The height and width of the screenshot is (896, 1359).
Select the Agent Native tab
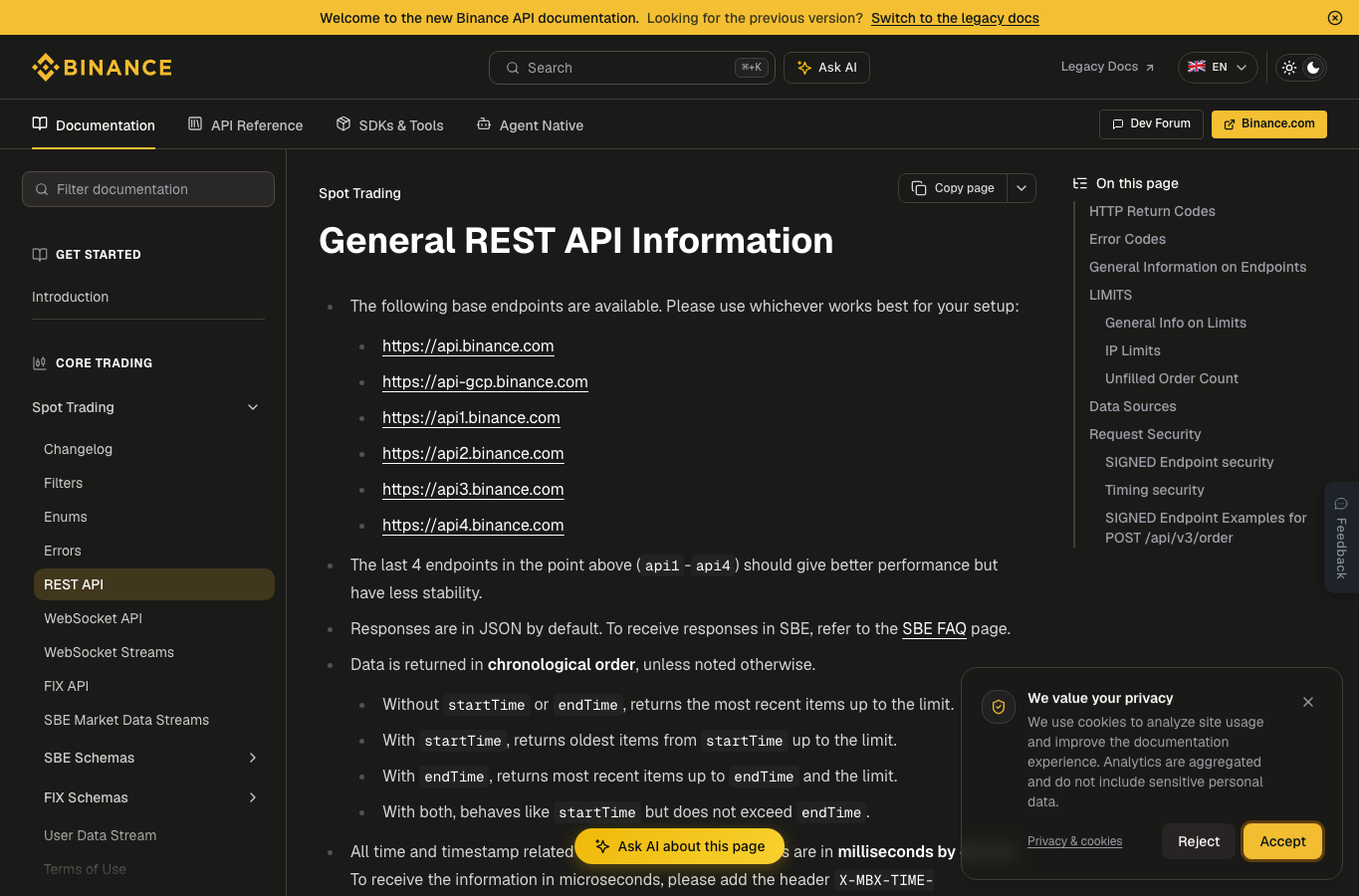pos(530,124)
